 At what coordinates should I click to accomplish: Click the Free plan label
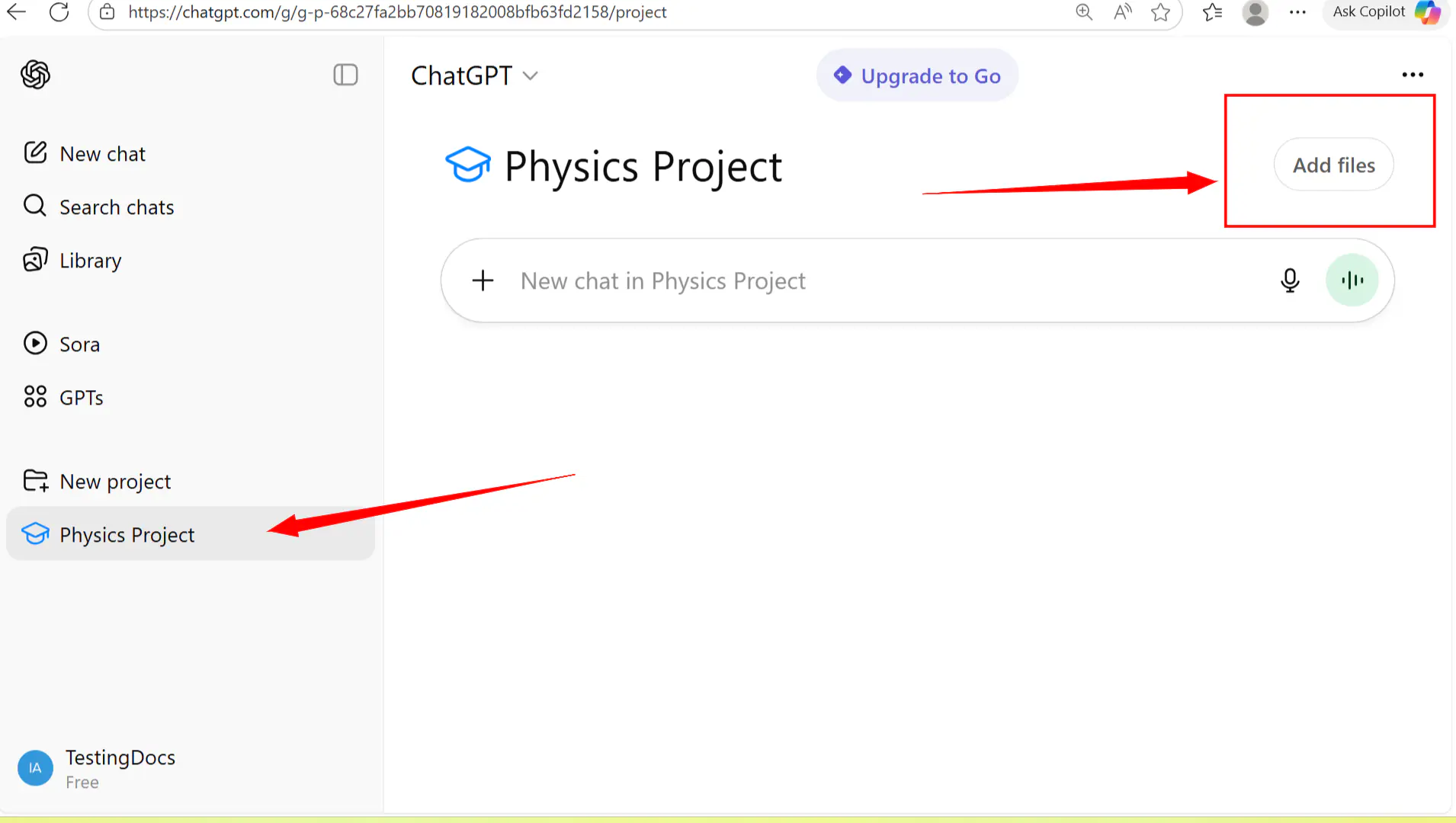coord(82,783)
